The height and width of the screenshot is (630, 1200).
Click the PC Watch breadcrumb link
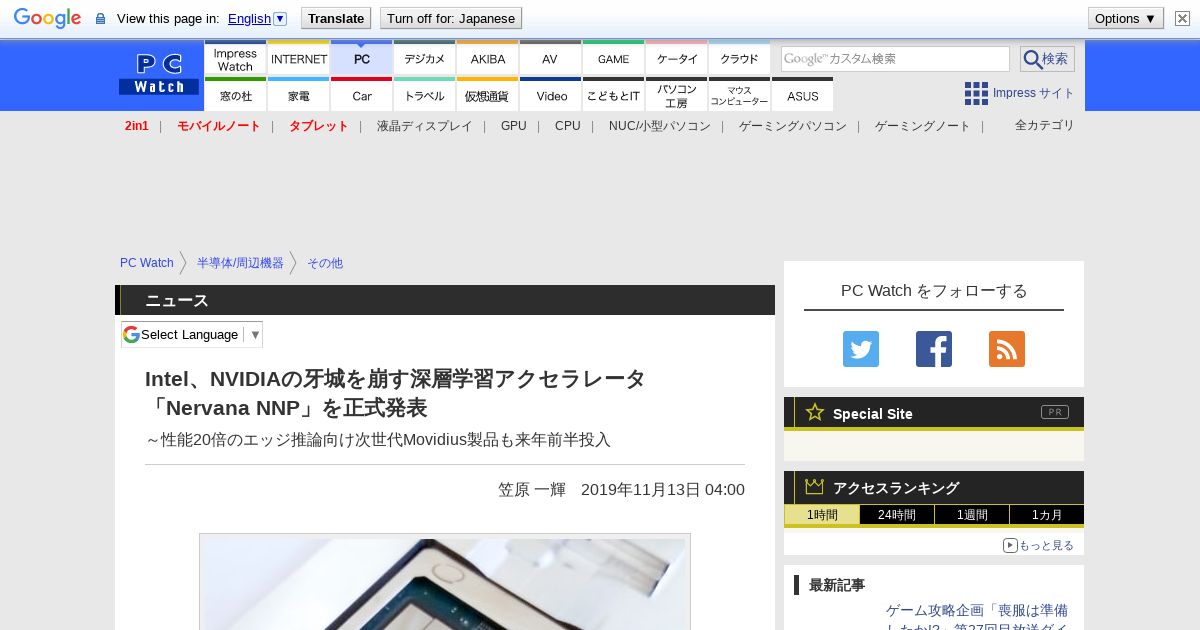147,263
